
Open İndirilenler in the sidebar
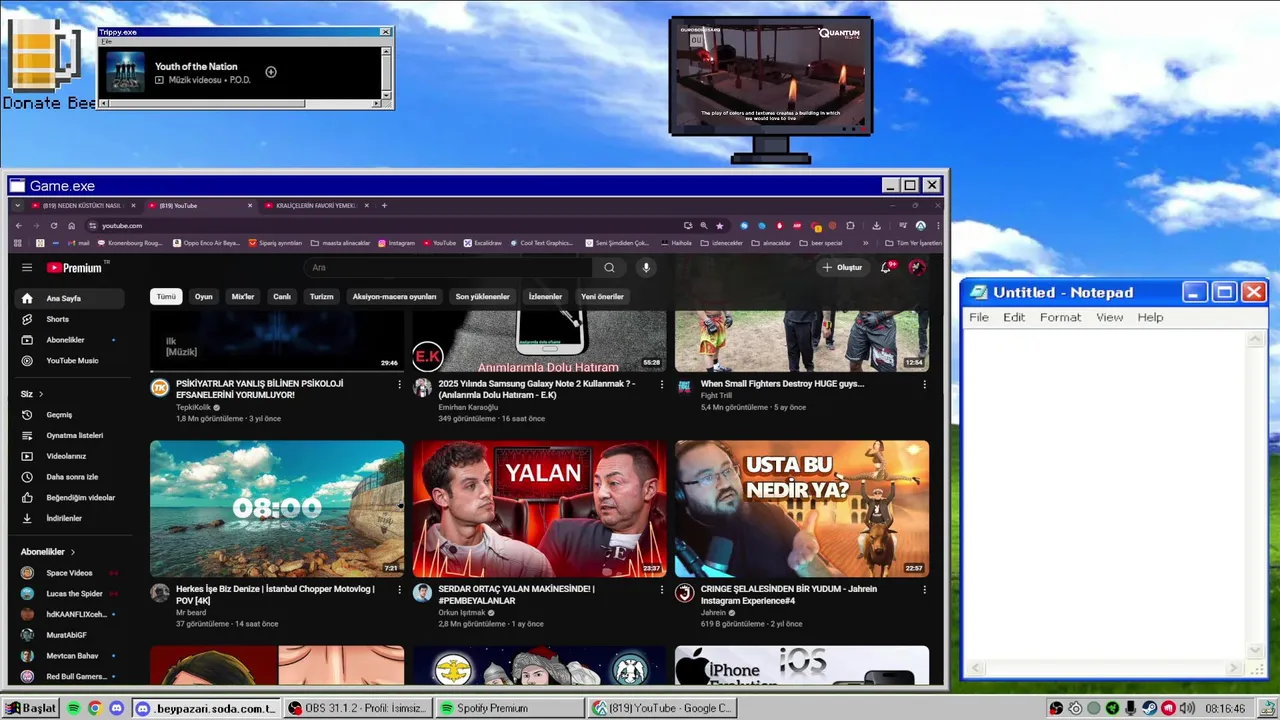(x=68, y=519)
